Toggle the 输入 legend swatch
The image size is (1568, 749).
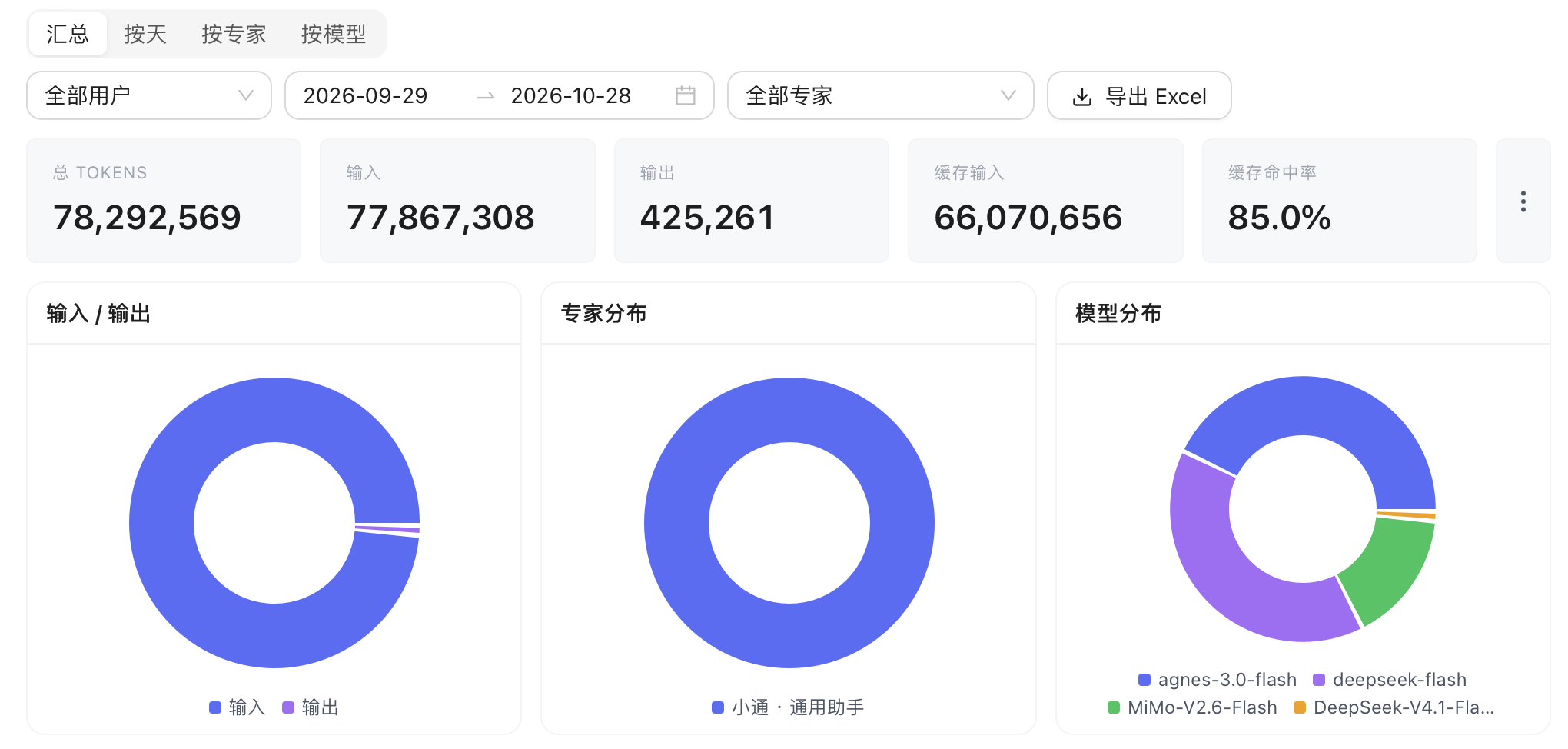click(x=215, y=707)
